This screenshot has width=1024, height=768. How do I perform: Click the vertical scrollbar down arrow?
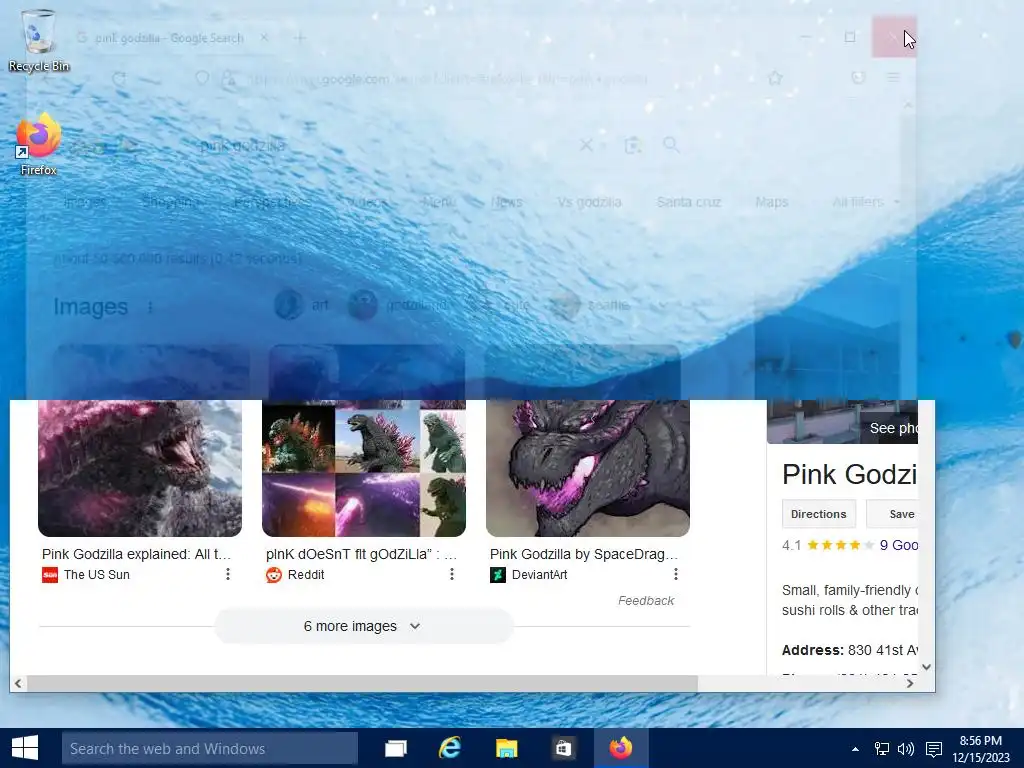point(926,667)
